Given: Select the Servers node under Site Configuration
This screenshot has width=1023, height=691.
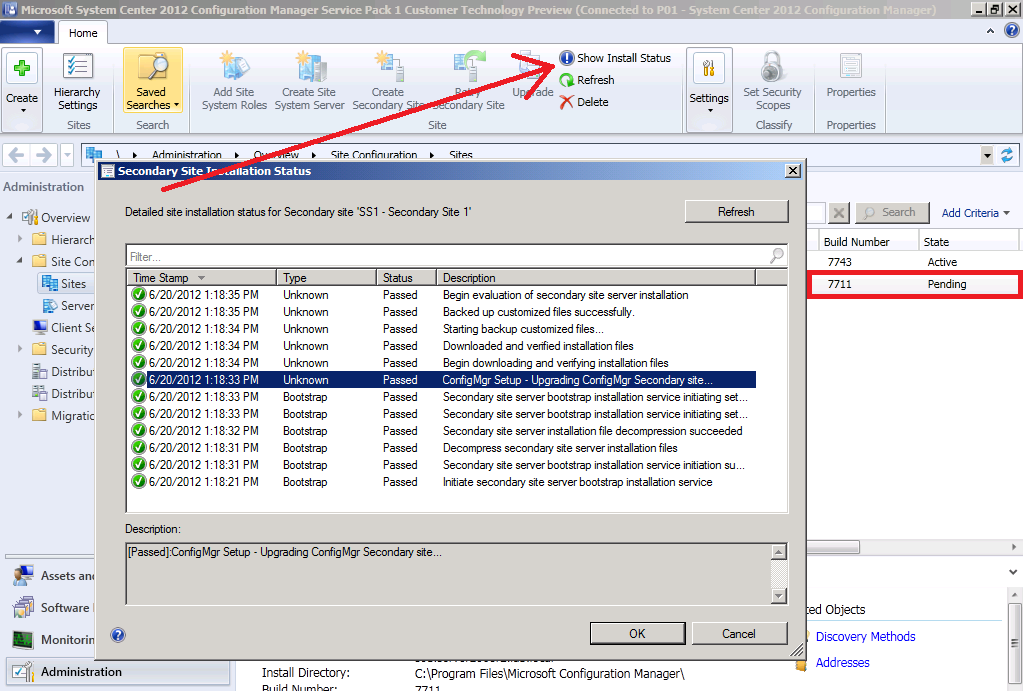Looking at the screenshot, I should [69, 305].
